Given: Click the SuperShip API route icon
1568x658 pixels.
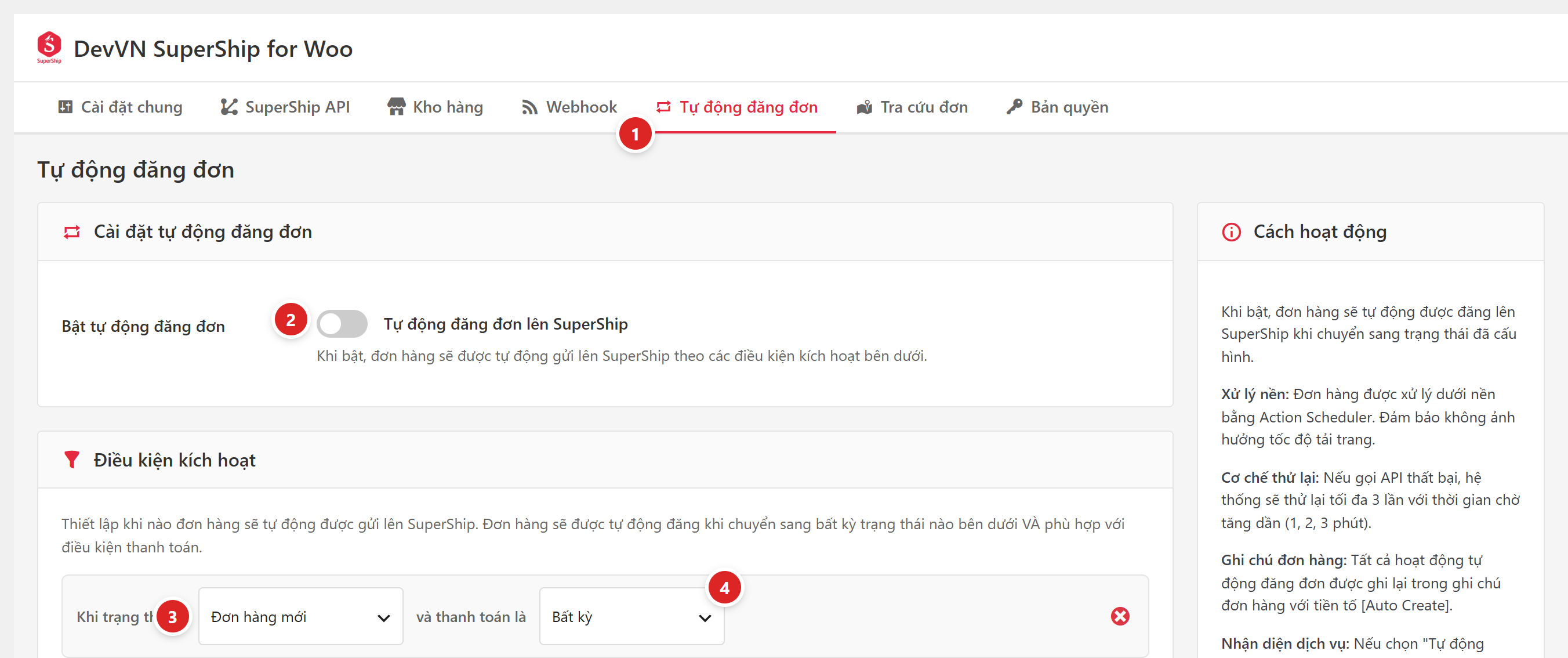Looking at the screenshot, I should point(229,107).
